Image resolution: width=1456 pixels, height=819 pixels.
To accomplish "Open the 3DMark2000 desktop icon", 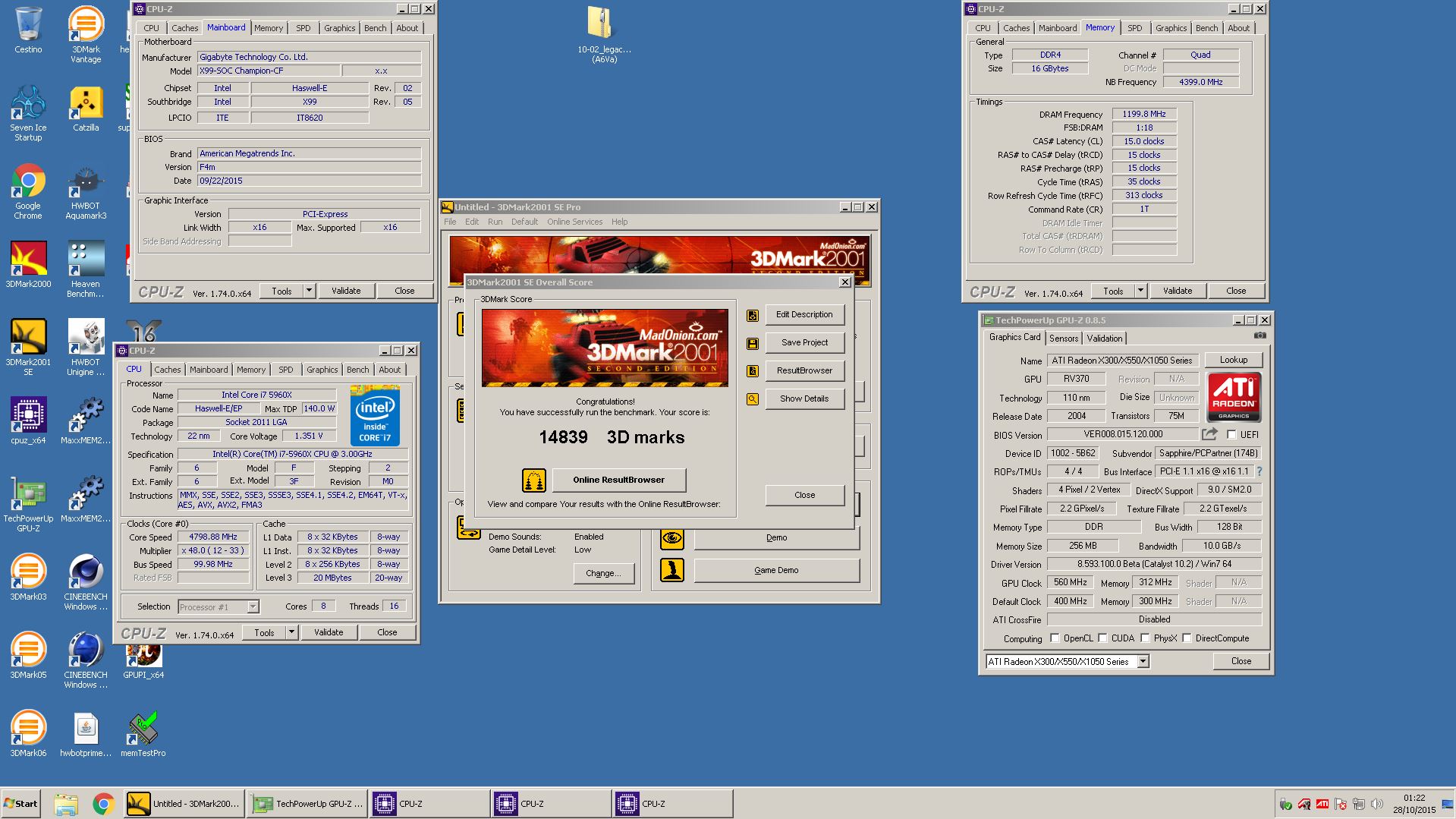I will point(28,265).
